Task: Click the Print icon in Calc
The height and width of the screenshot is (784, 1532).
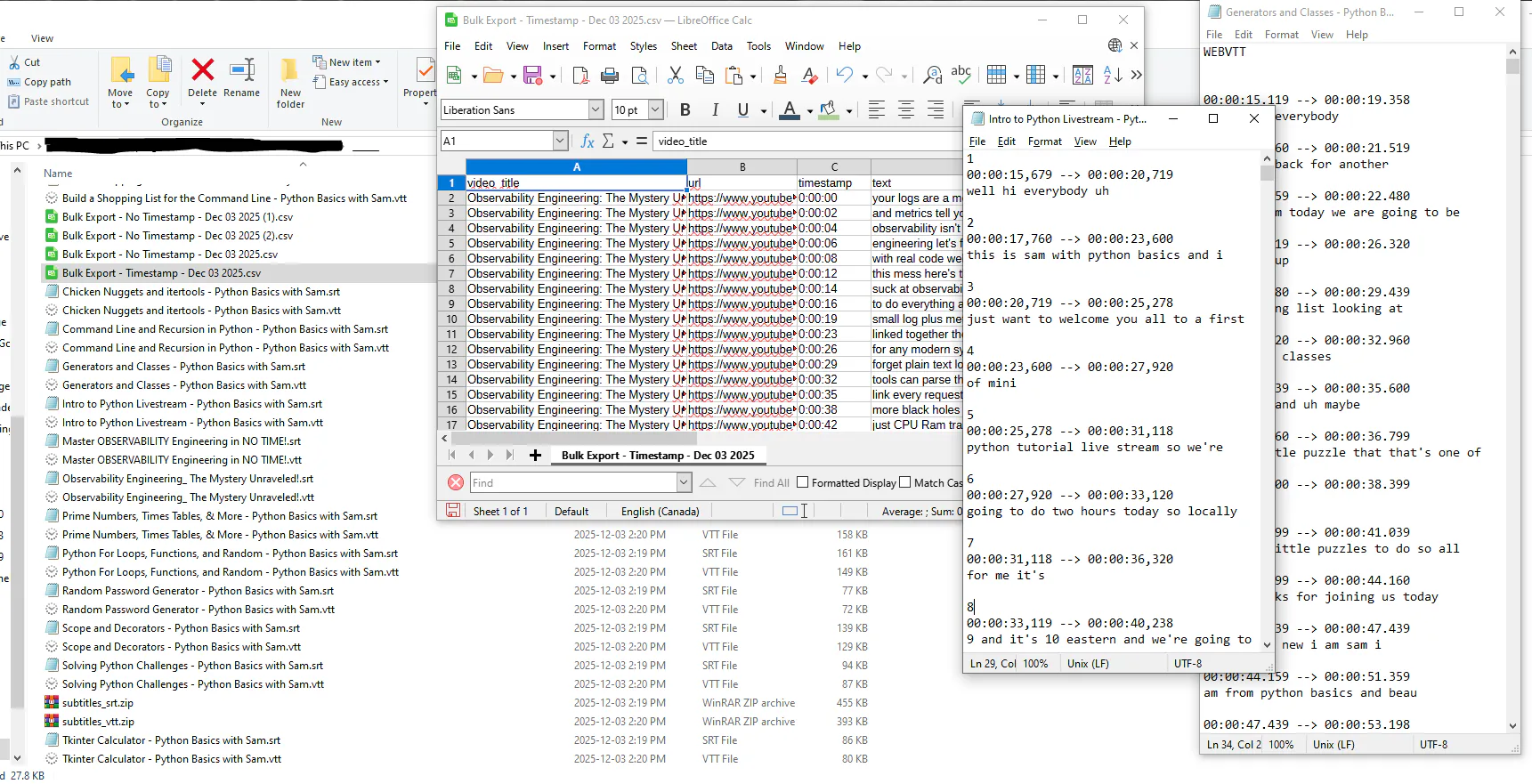Action: (x=610, y=76)
